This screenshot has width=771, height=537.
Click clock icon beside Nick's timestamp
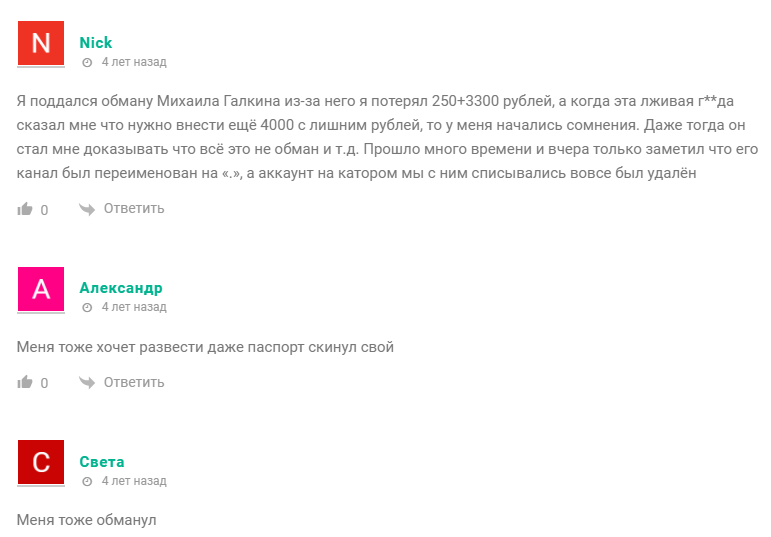[x=87, y=62]
